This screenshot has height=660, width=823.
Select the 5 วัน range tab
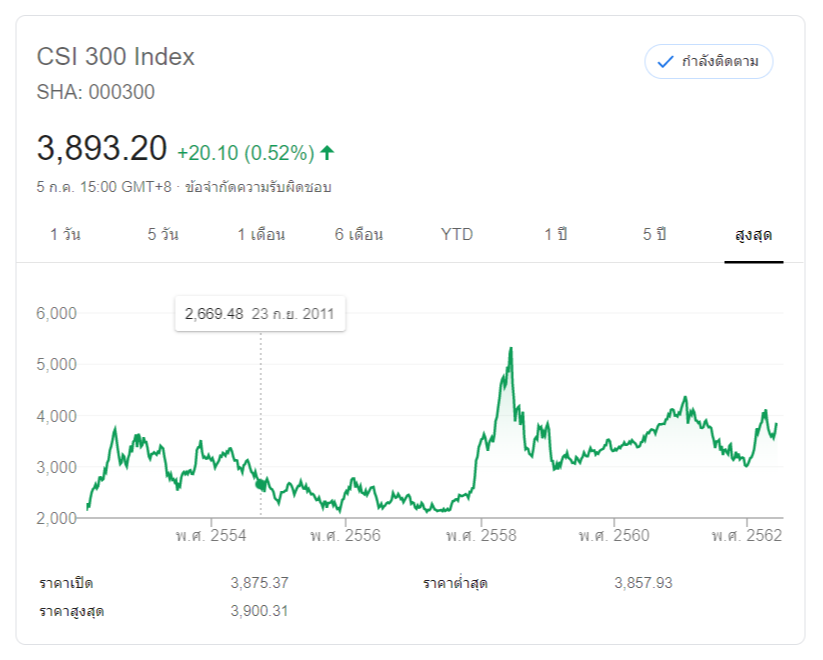163,235
